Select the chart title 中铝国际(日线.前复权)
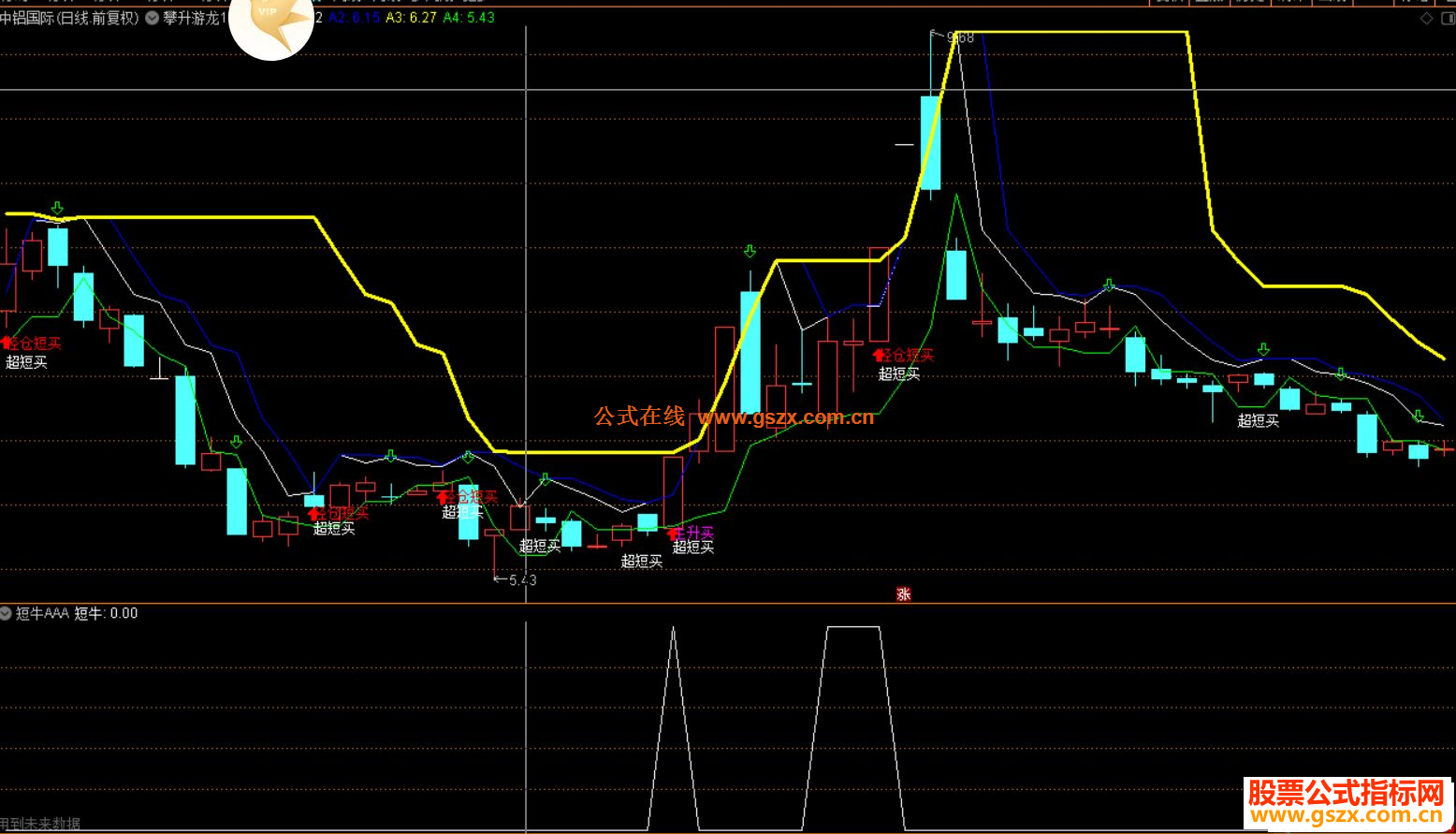The image size is (1456, 834). click(71, 18)
